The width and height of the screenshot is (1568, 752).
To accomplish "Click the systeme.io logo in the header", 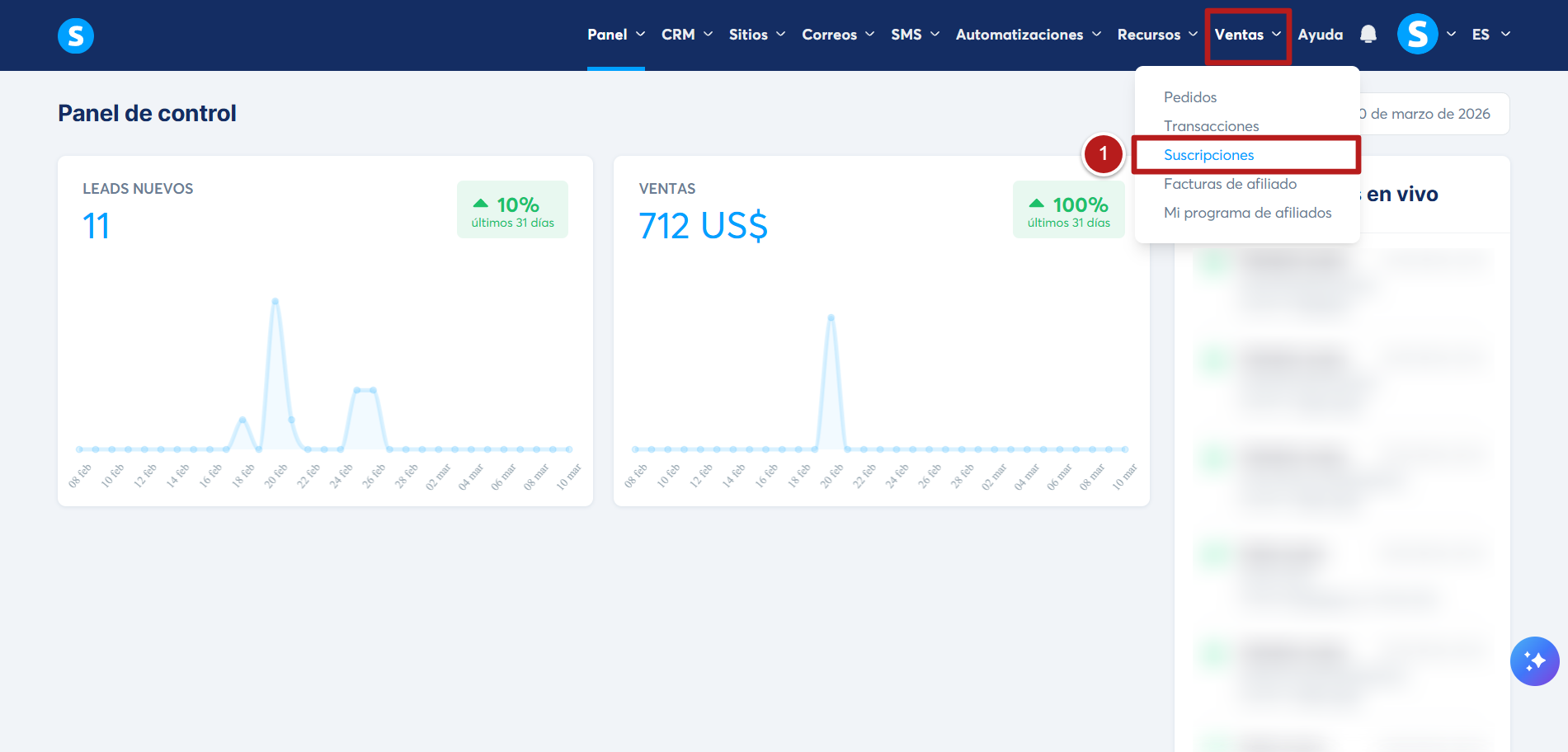I will [76, 35].
